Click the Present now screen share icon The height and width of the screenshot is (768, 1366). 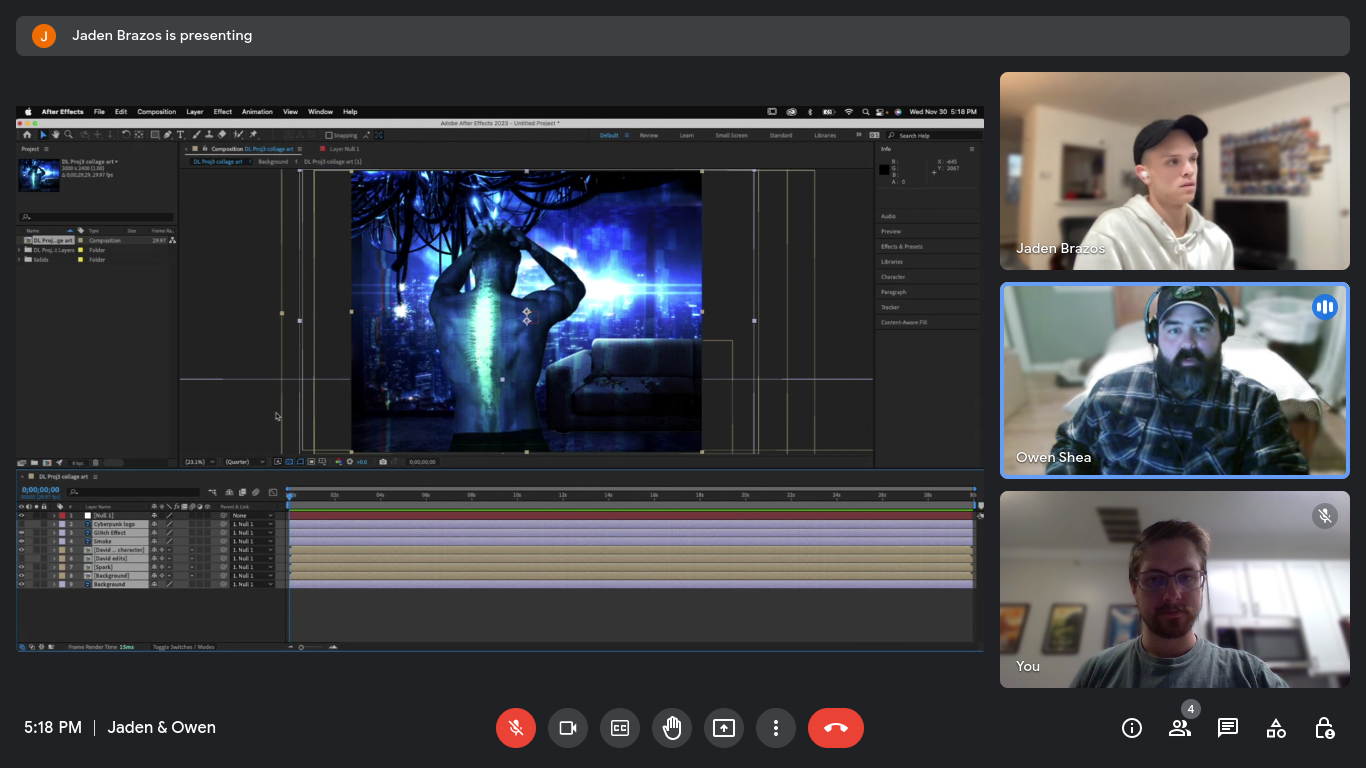tap(724, 728)
